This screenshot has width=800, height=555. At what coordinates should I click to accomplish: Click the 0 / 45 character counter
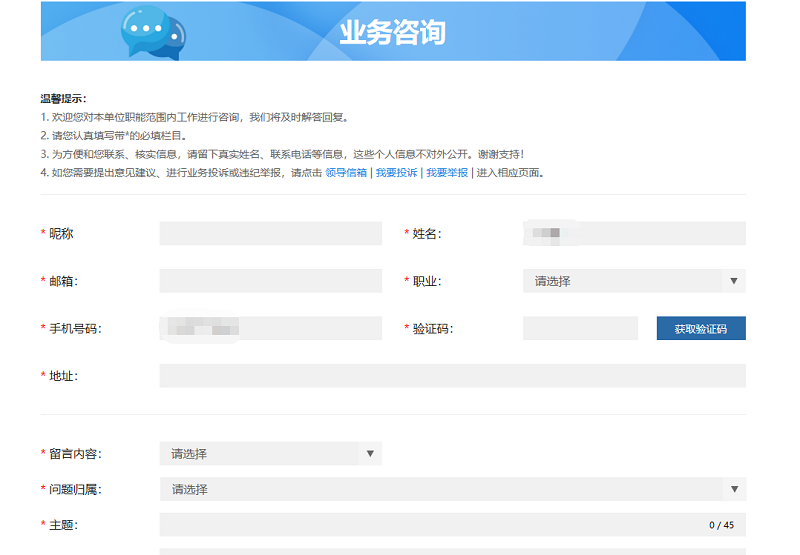721,525
